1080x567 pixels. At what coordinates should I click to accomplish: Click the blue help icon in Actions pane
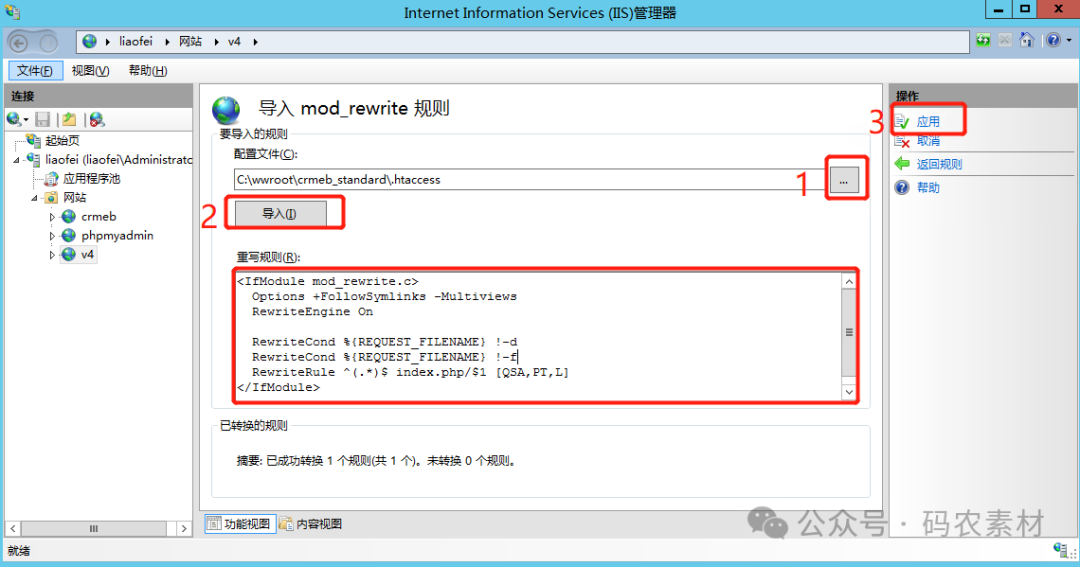pos(902,187)
